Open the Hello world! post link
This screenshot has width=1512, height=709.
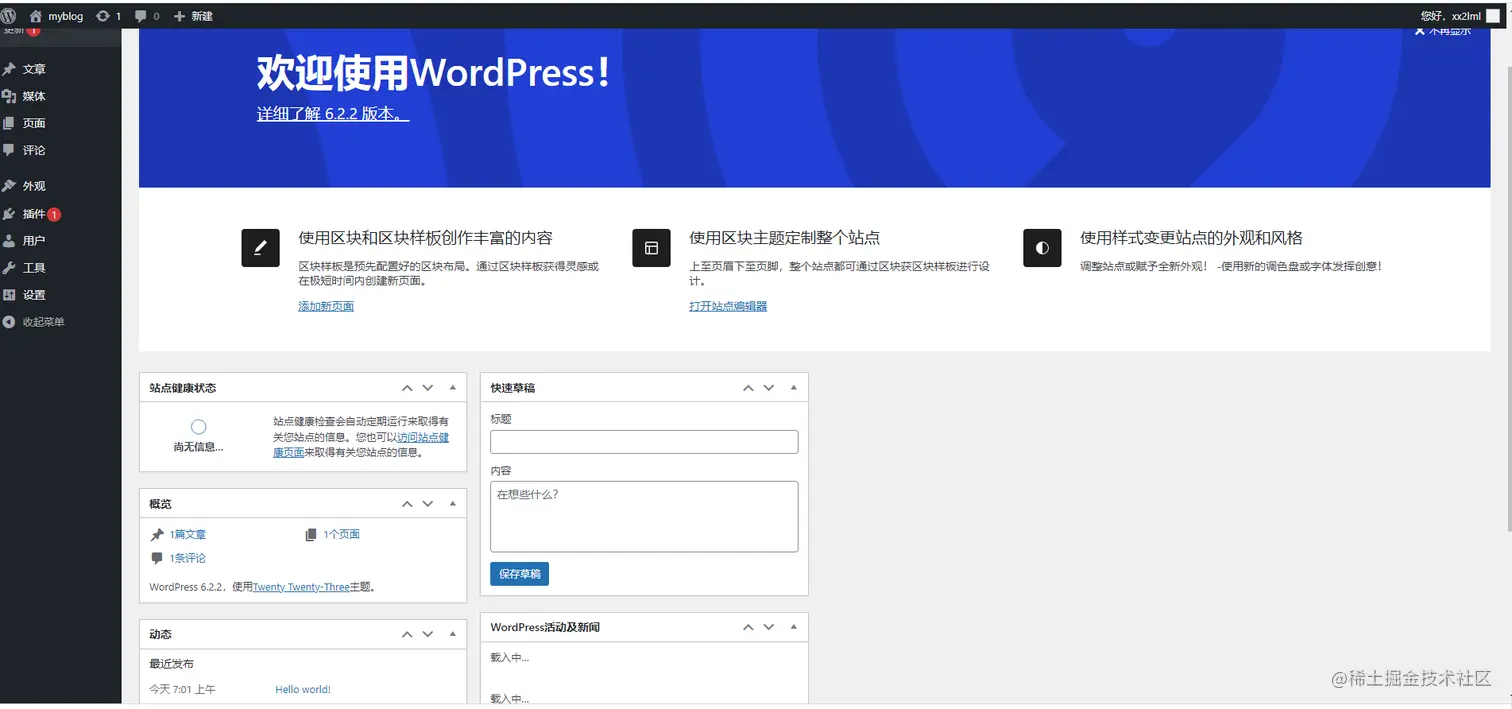point(303,690)
